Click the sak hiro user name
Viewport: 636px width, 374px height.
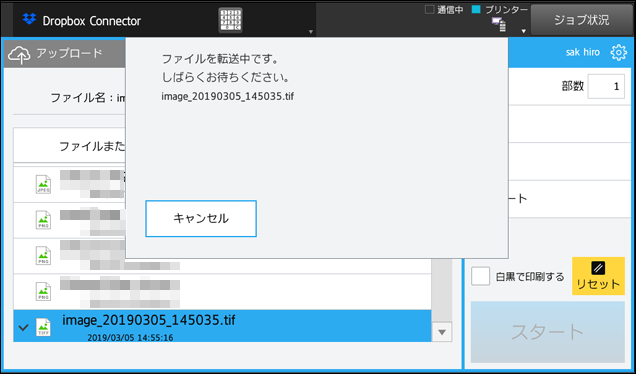click(582, 52)
